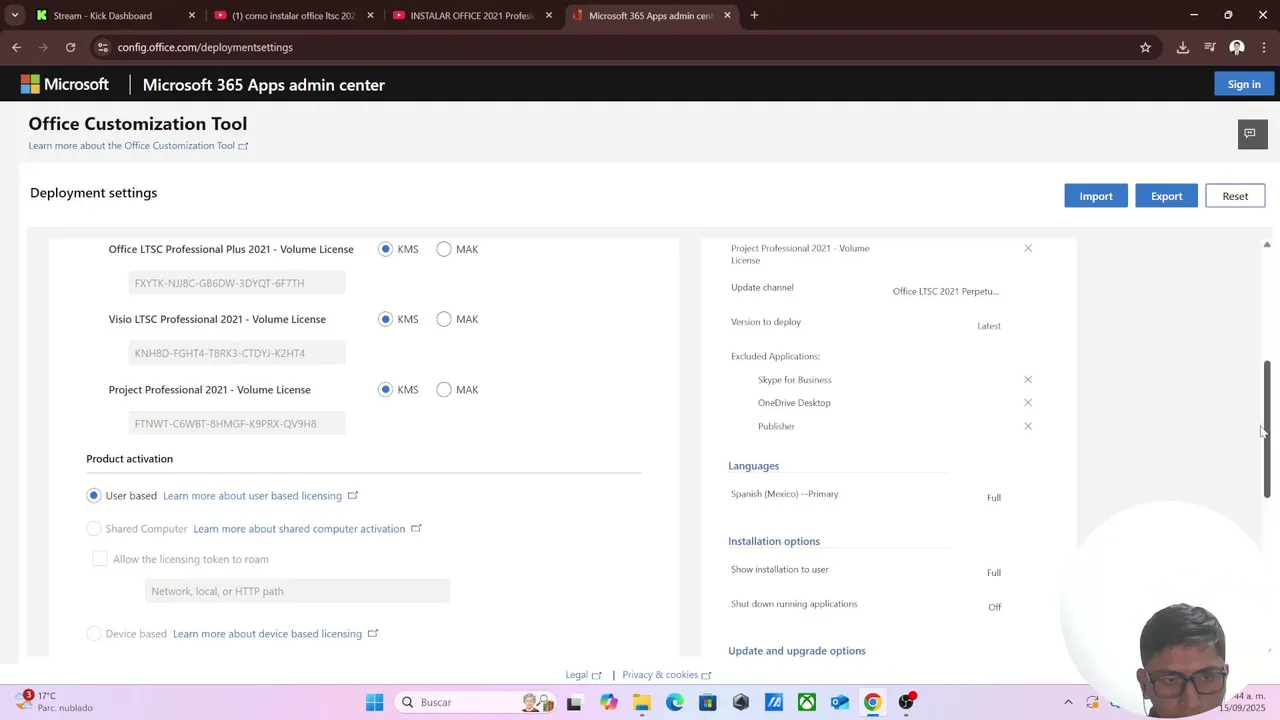The width and height of the screenshot is (1280, 720).
Task: Select KMS for Project Professional 2021
Action: [386, 389]
